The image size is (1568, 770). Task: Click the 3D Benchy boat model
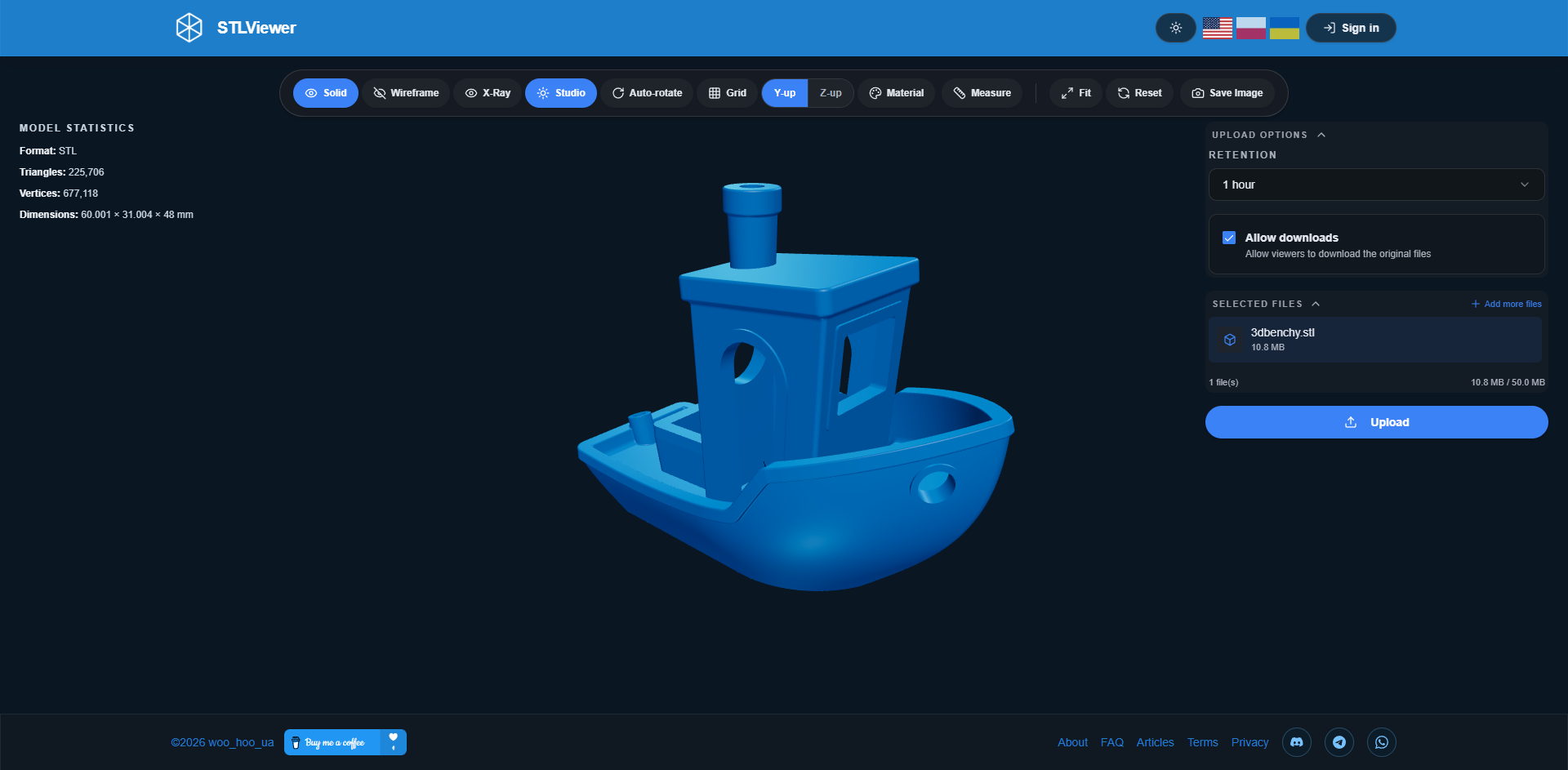(x=796, y=385)
